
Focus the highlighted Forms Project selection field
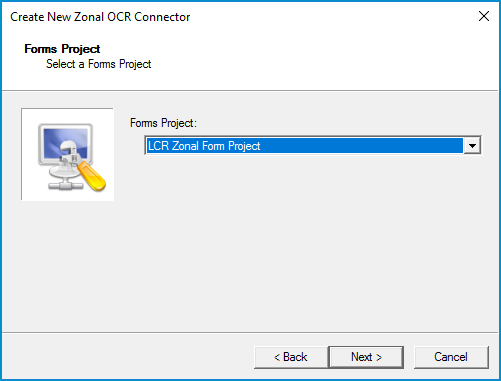pyautogui.click(x=305, y=145)
